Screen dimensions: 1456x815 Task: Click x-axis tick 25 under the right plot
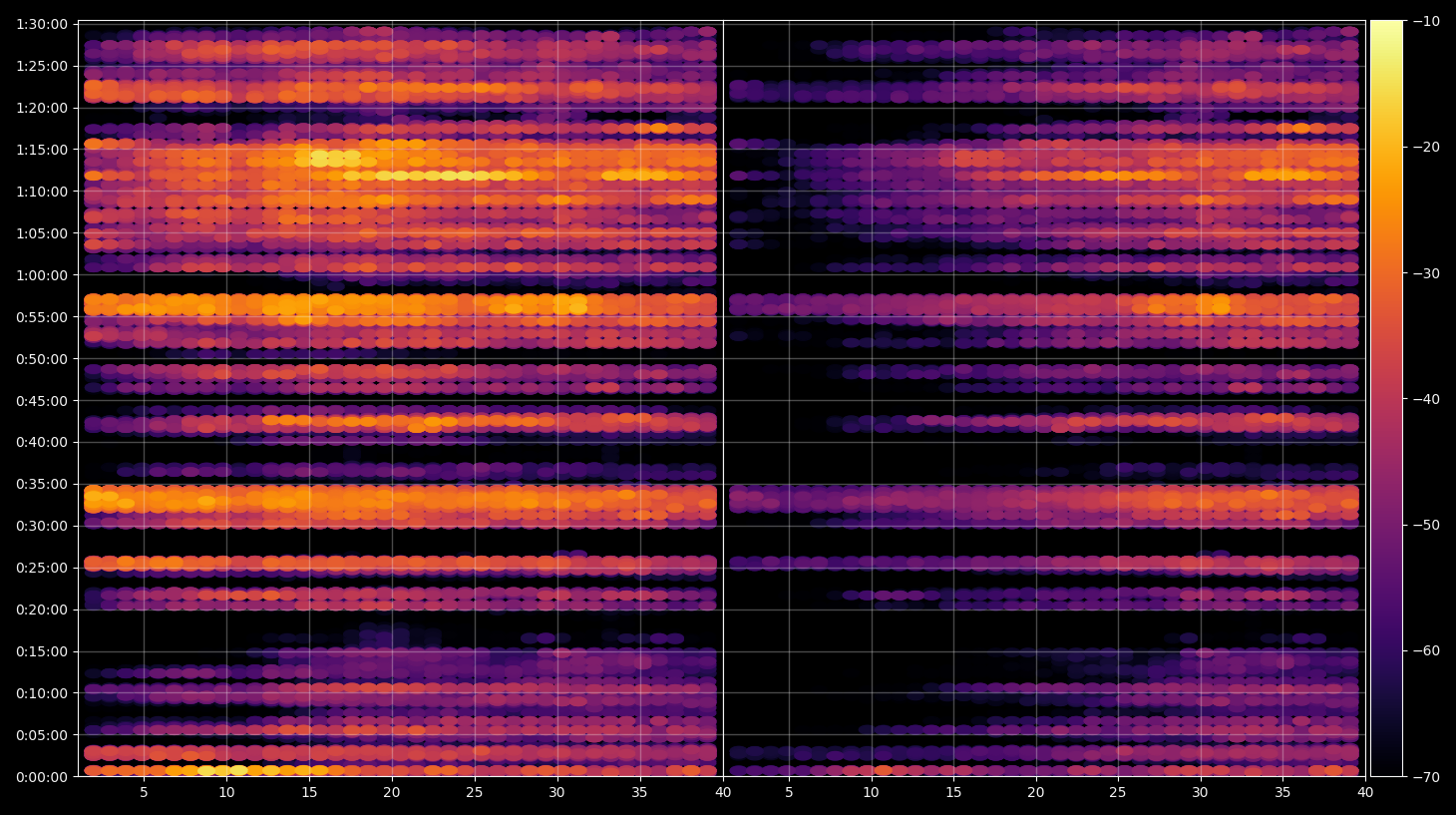(x=1118, y=793)
